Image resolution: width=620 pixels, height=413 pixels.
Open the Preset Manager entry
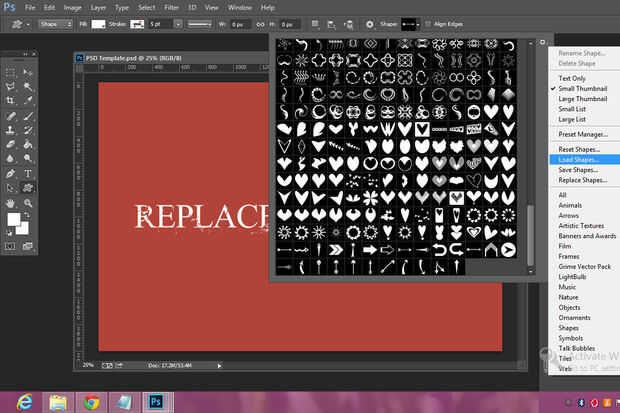pos(582,134)
